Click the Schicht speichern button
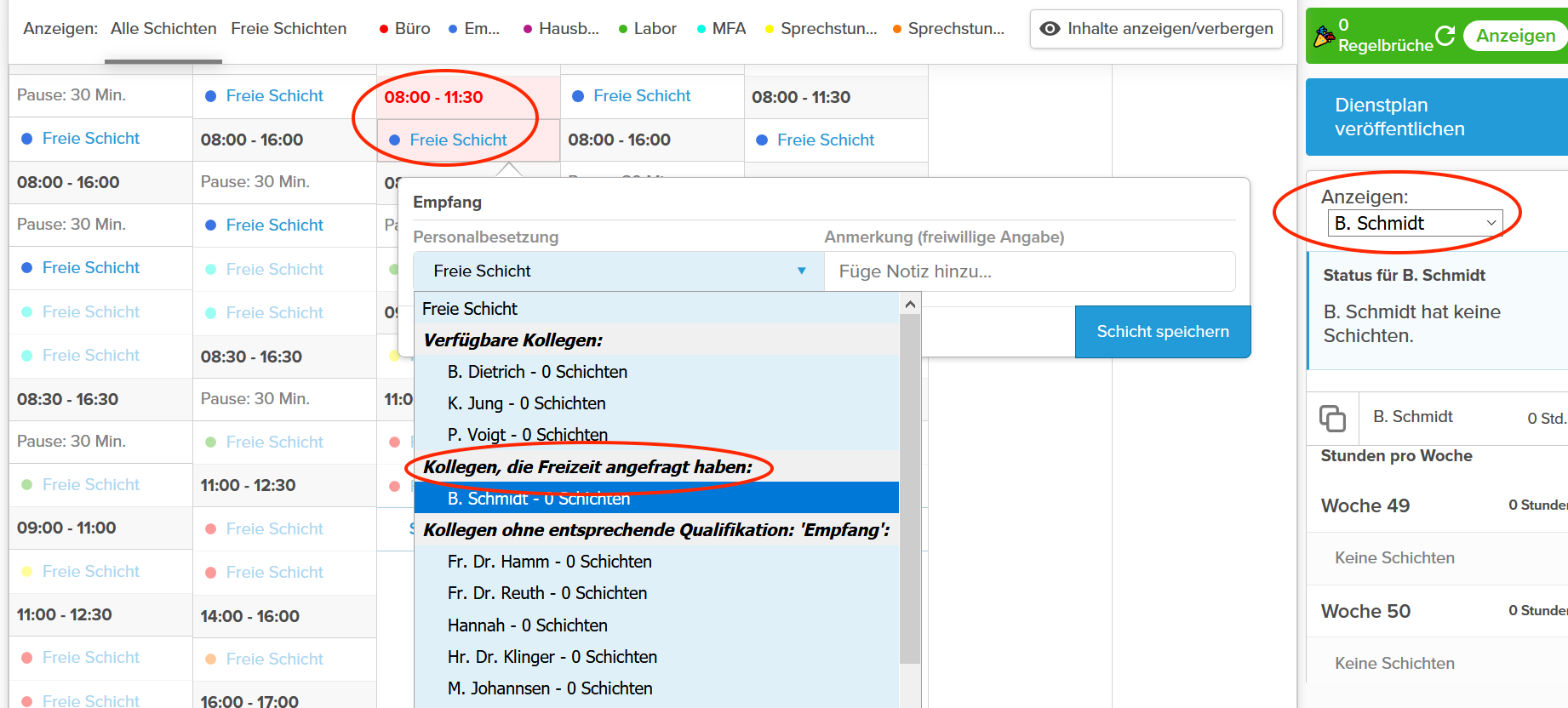Image resolution: width=1568 pixels, height=708 pixels. pos(1162,332)
